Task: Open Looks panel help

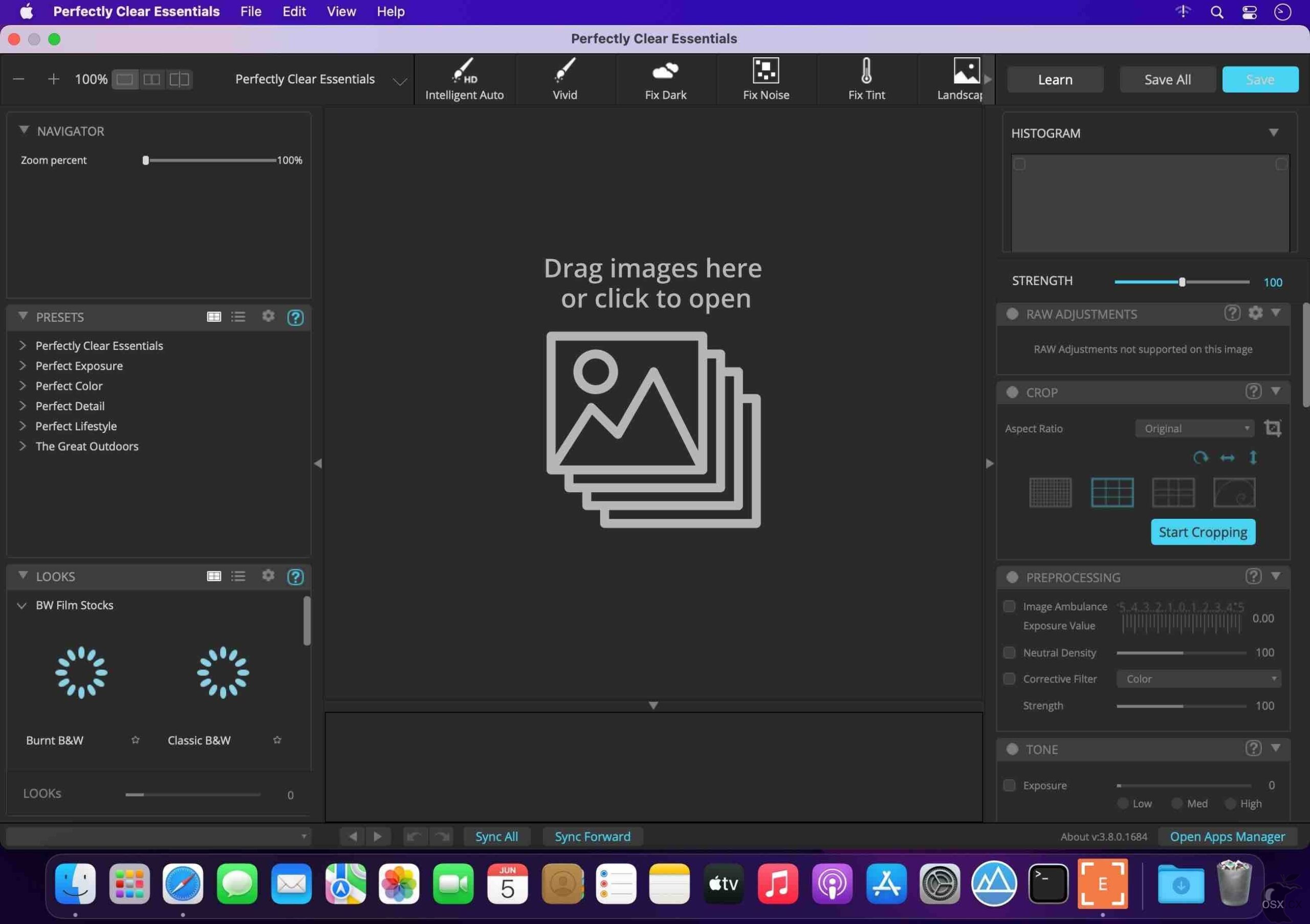Action: pos(295,577)
